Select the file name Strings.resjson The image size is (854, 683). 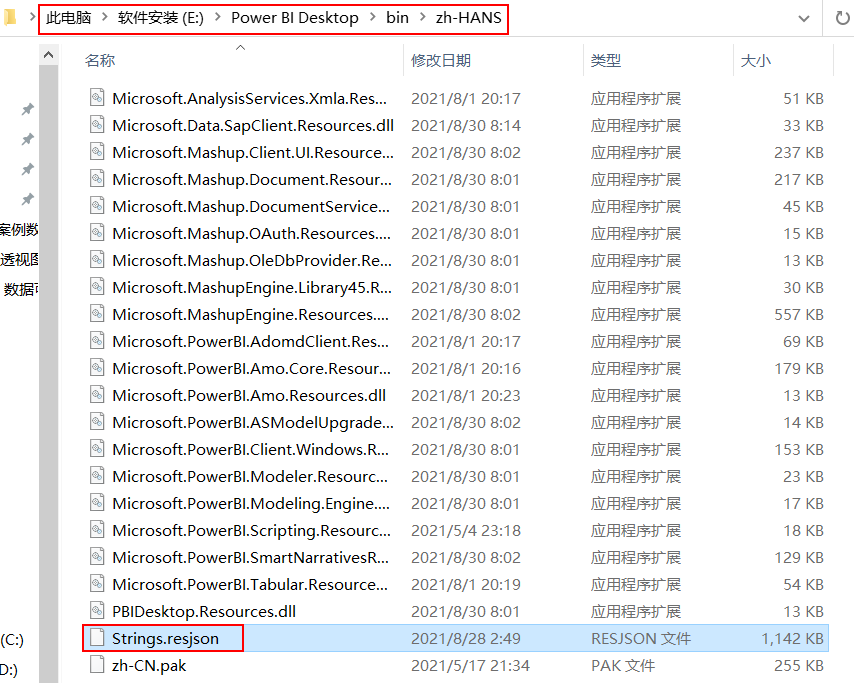pyautogui.click(x=166, y=638)
